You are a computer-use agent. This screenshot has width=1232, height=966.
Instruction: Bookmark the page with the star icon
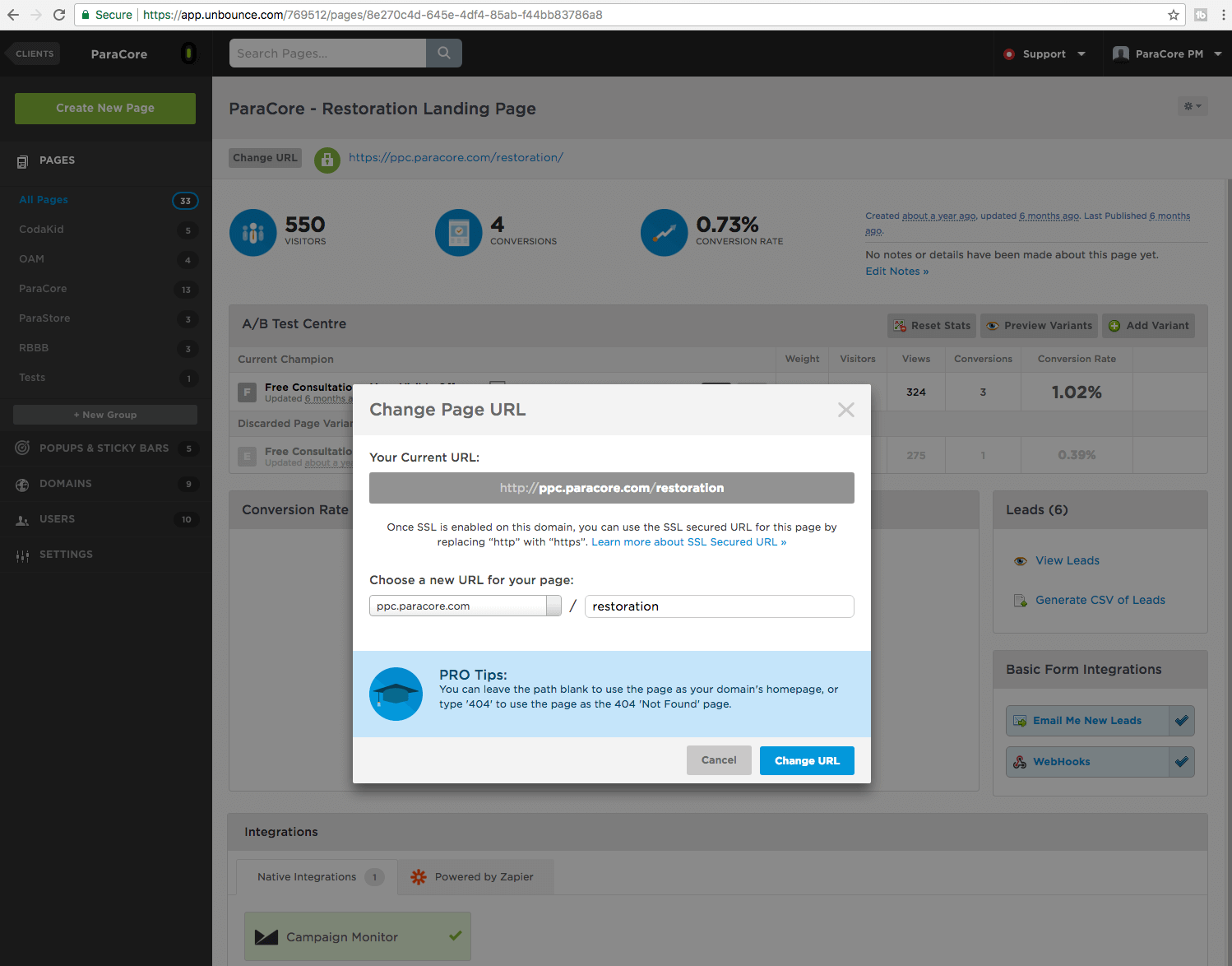[1174, 15]
